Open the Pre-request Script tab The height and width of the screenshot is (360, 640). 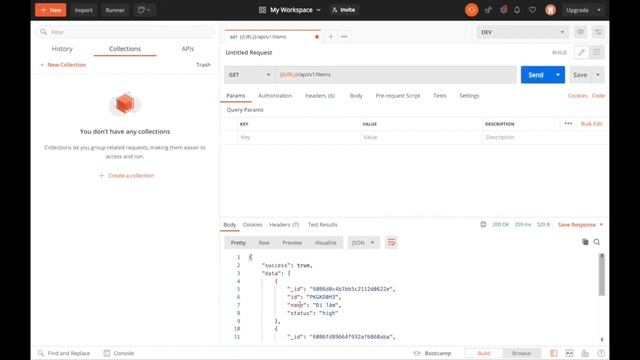(x=398, y=96)
